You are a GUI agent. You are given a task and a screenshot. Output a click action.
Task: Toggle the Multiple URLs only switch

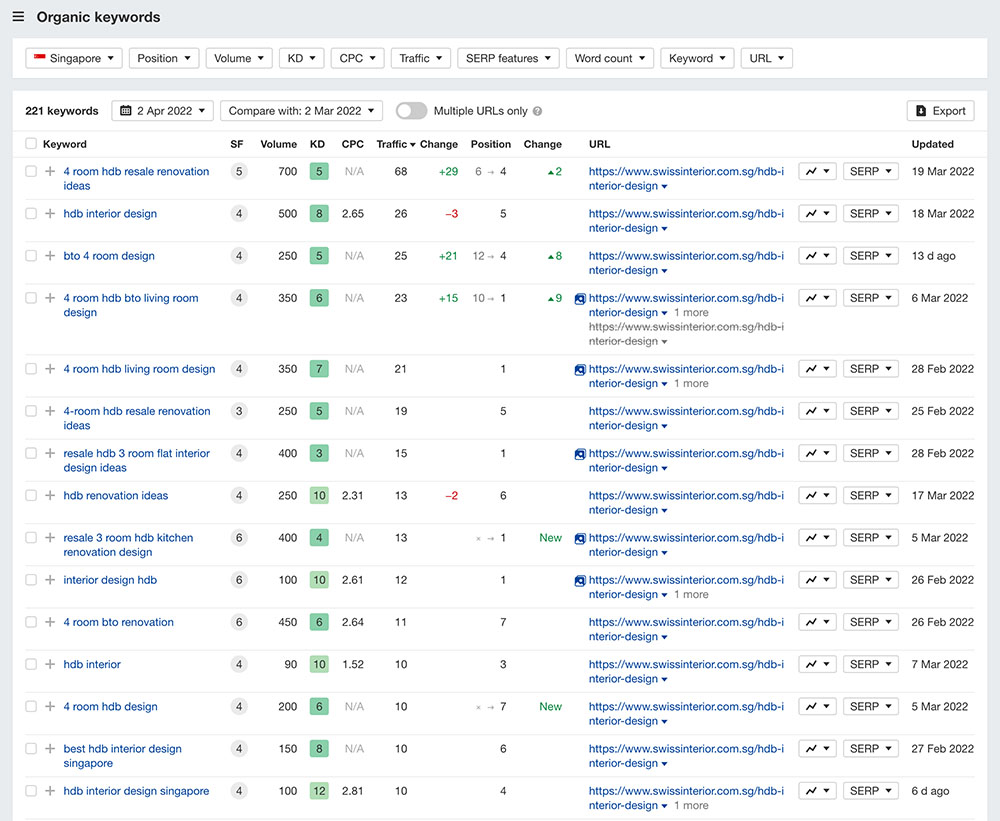pyautogui.click(x=411, y=111)
